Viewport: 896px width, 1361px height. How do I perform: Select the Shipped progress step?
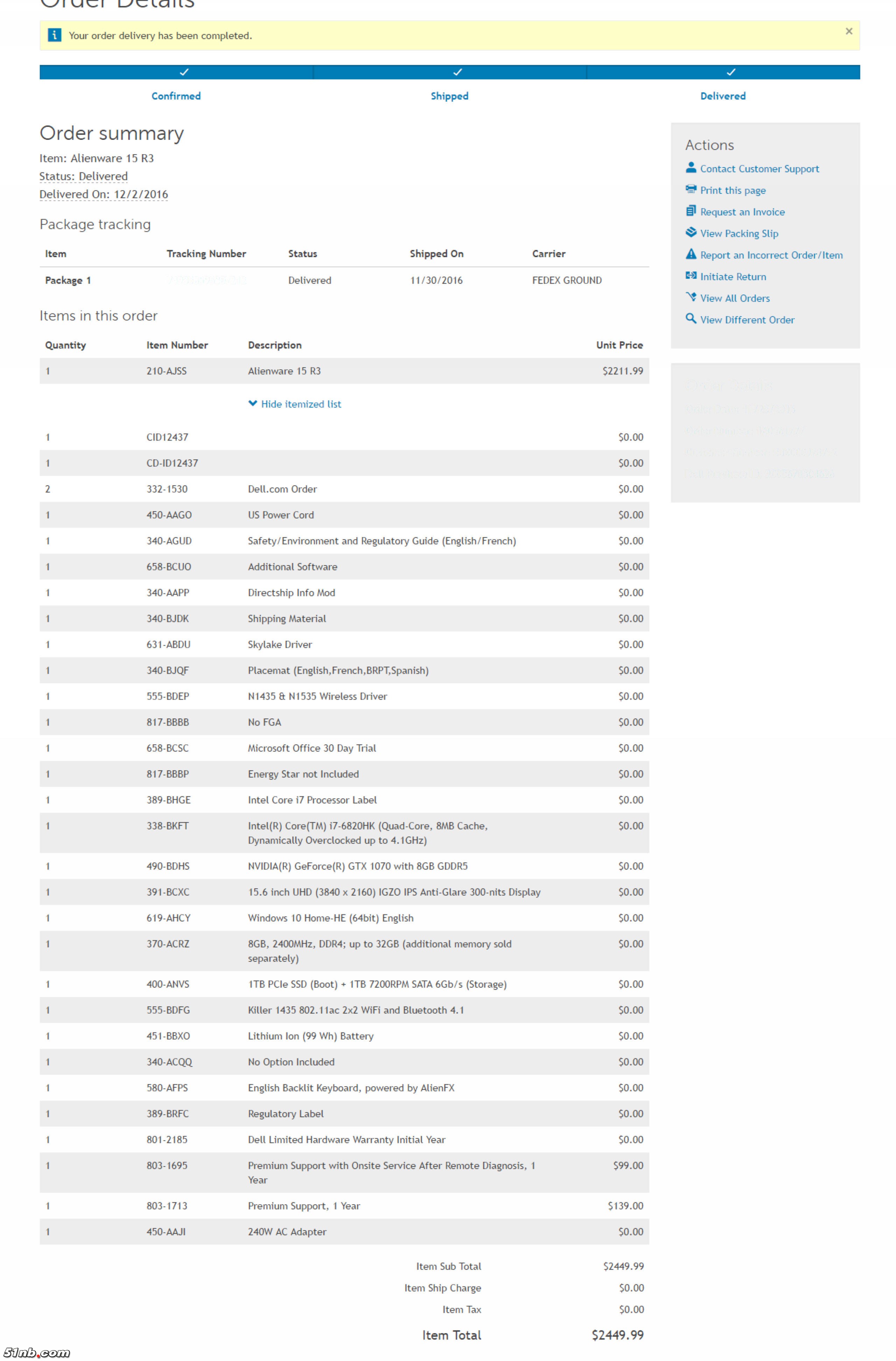tap(449, 96)
